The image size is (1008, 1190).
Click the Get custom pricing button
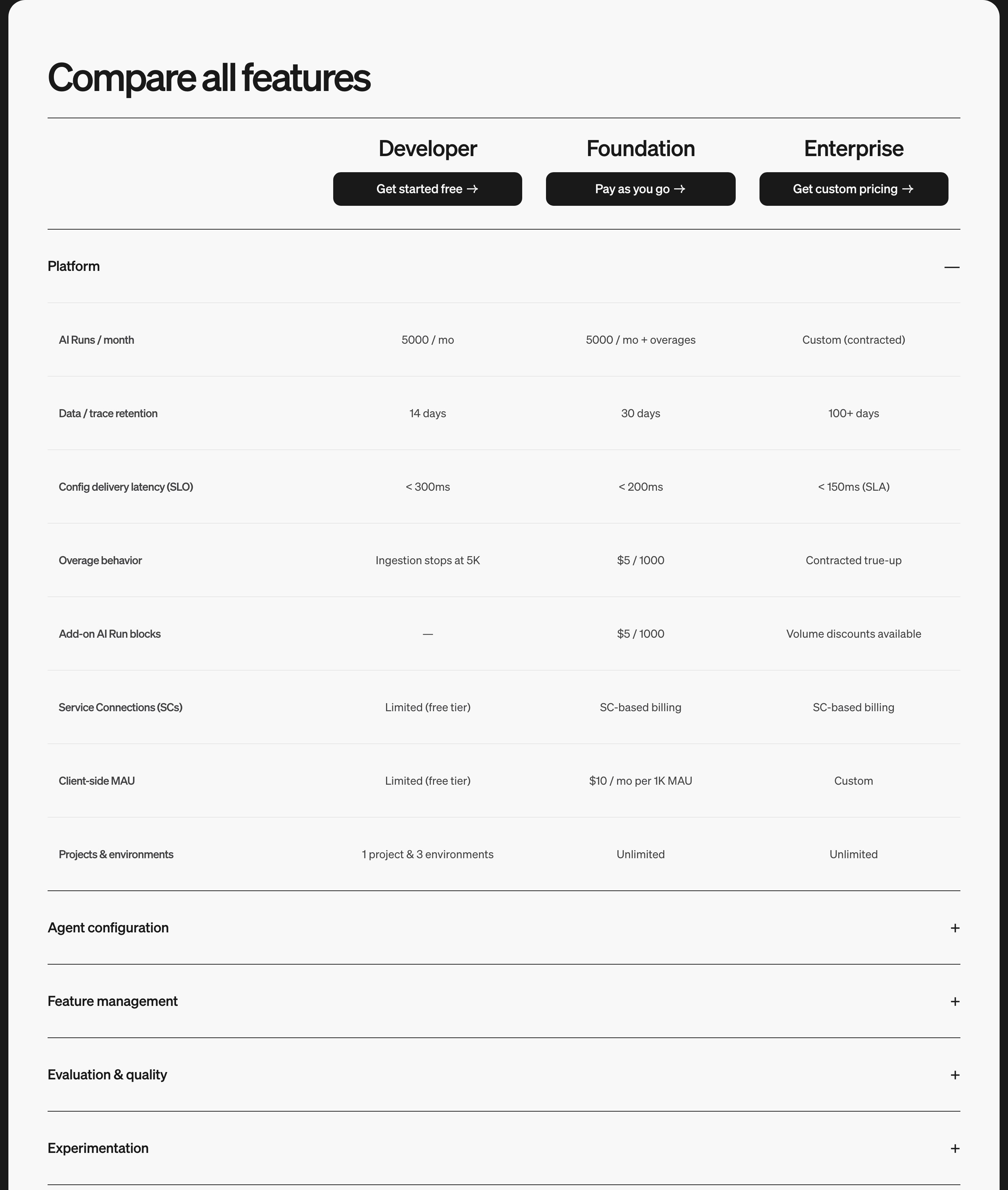click(853, 189)
